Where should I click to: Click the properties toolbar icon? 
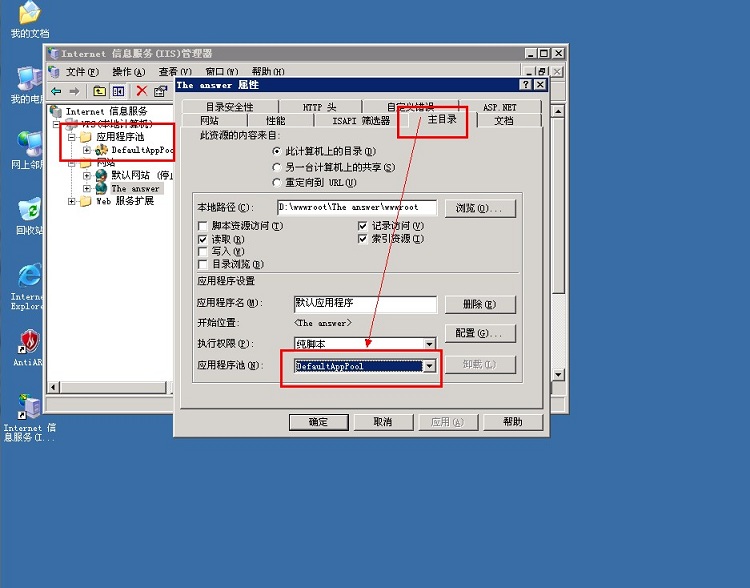tap(160, 91)
